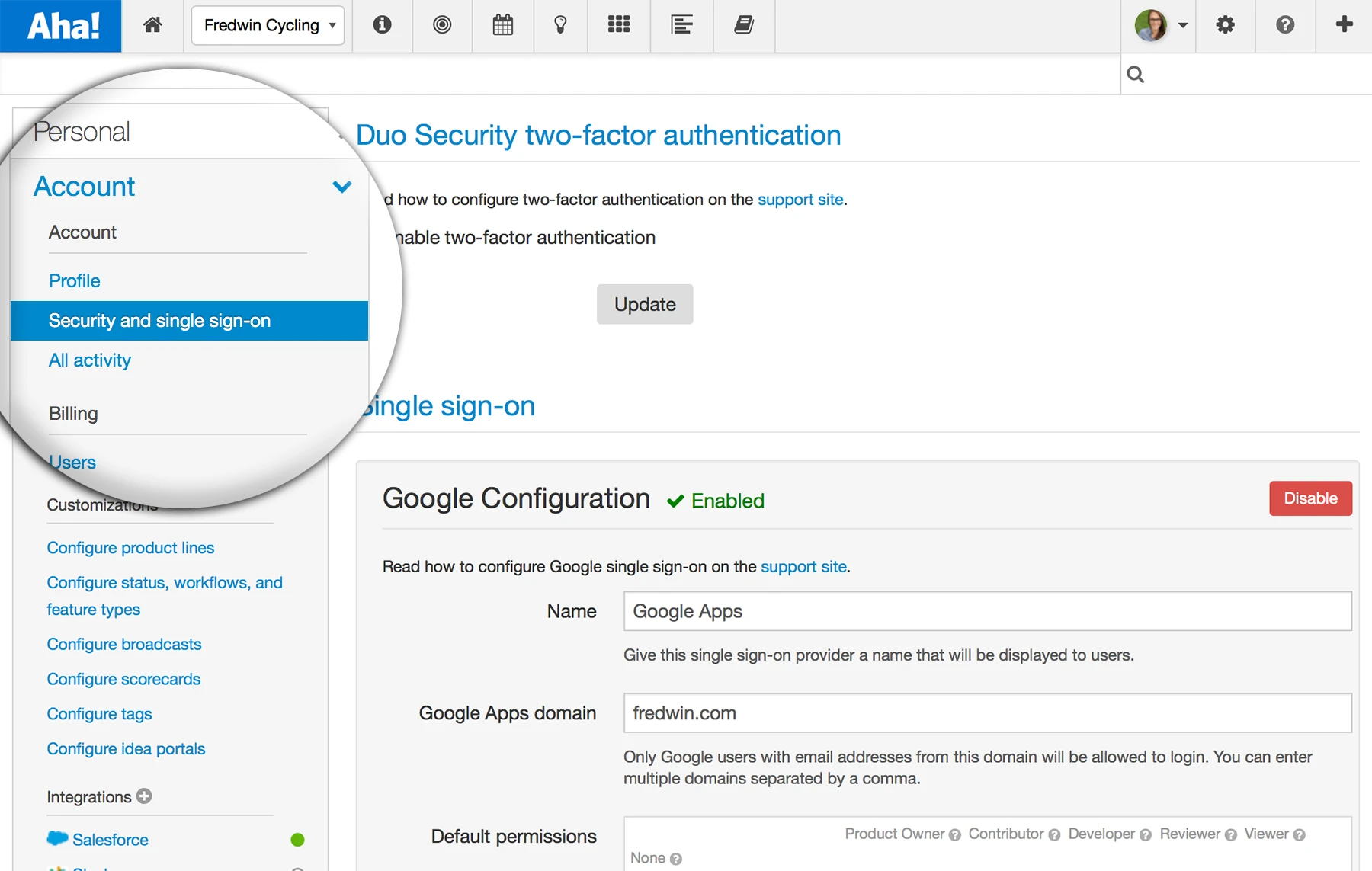
Task: Add an integration with the plus icon
Action: [x=144, y=796]
